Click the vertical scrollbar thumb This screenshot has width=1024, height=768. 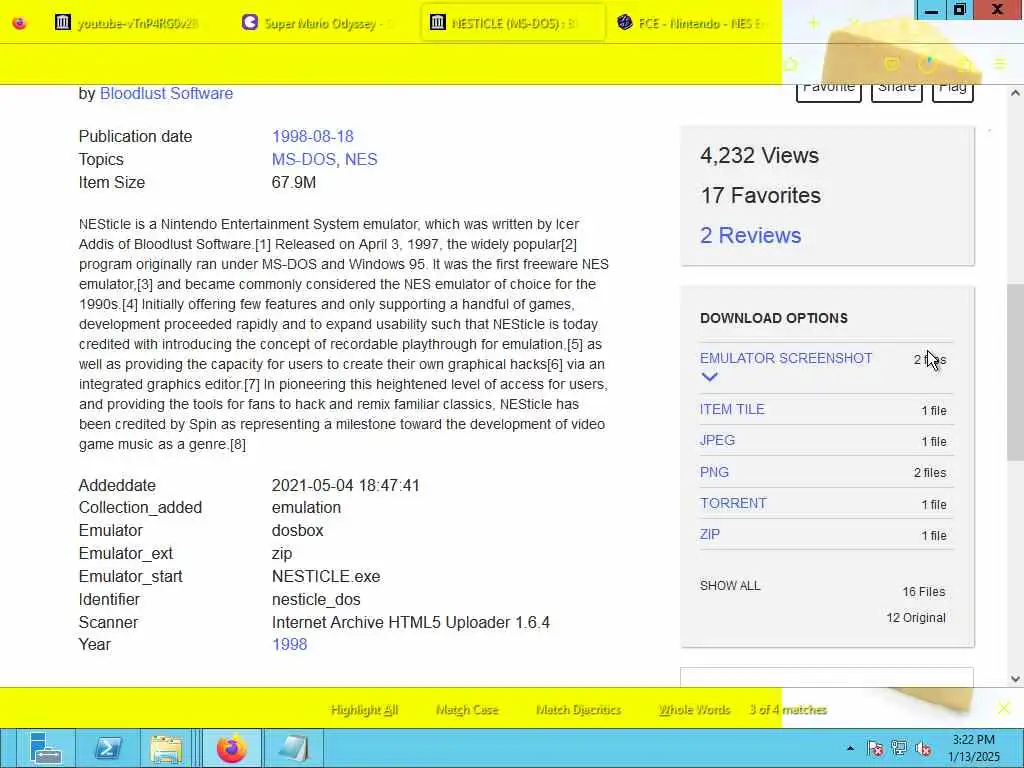1015,372
